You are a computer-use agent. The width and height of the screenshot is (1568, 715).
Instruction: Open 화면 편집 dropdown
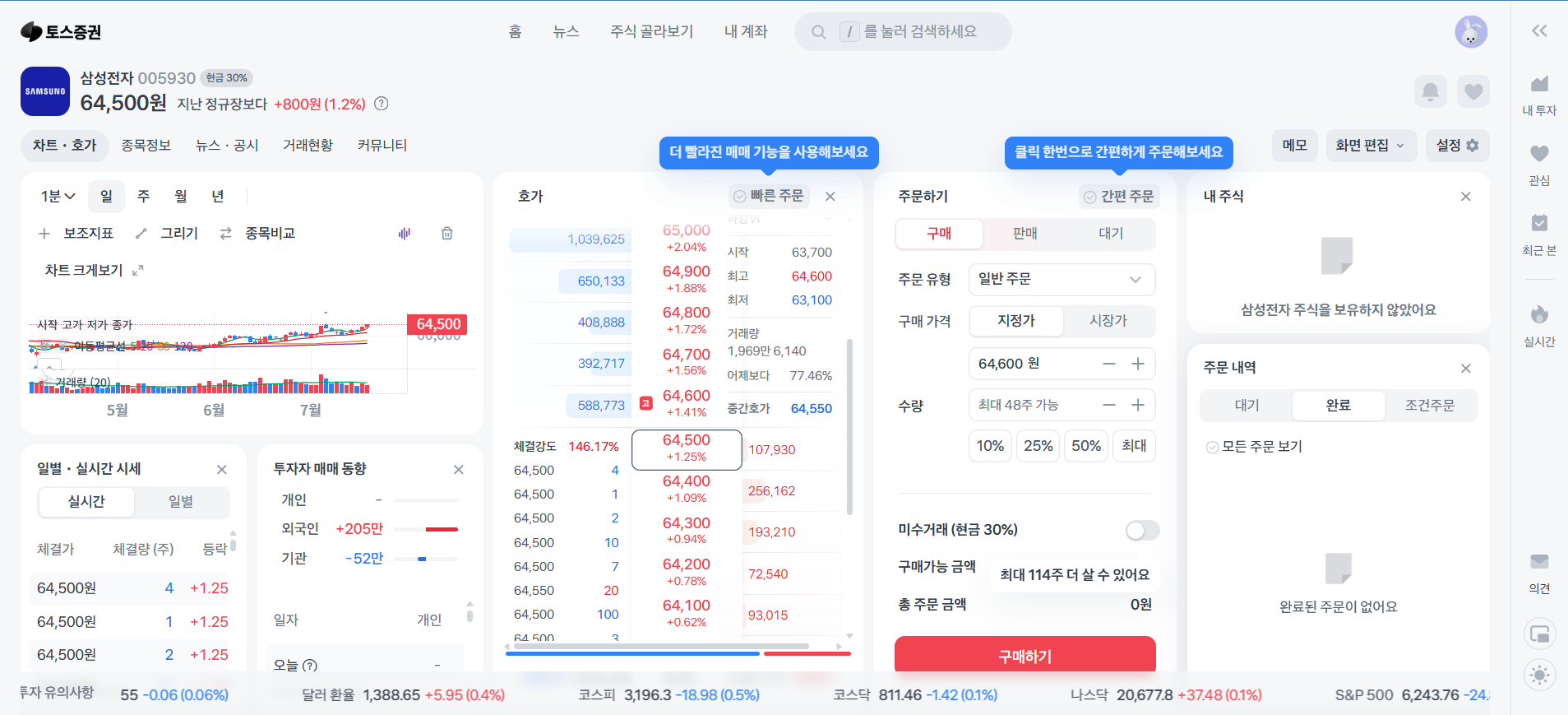coord(1371,146)
